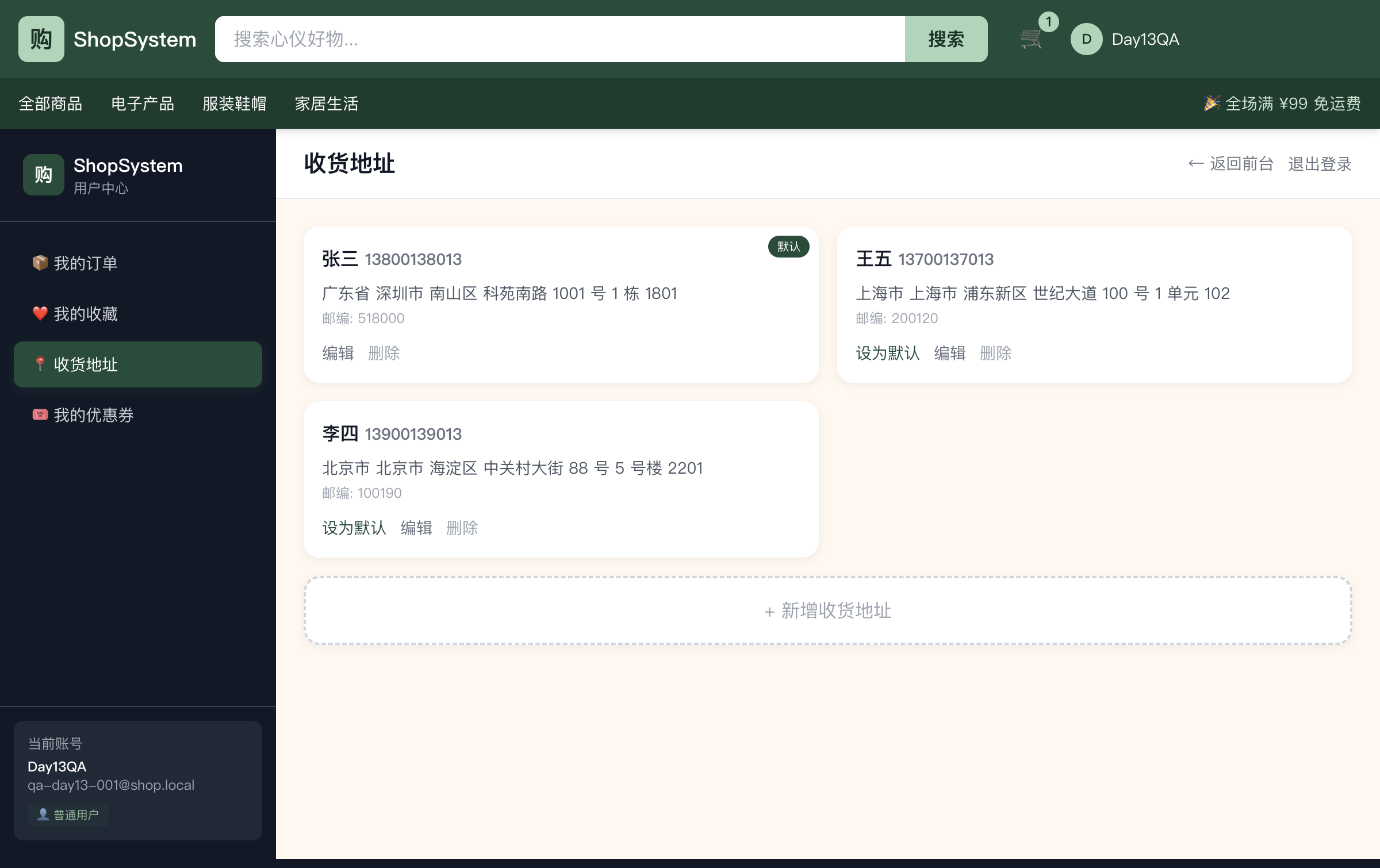Viewport: 1380px width, 868px height.
Task: Click the cart badge showing 1
Action: coord(1049,22)
